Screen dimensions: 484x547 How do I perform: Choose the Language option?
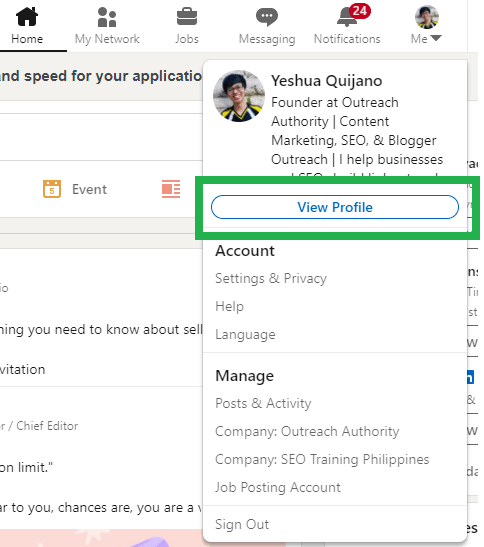coord(245,334)
